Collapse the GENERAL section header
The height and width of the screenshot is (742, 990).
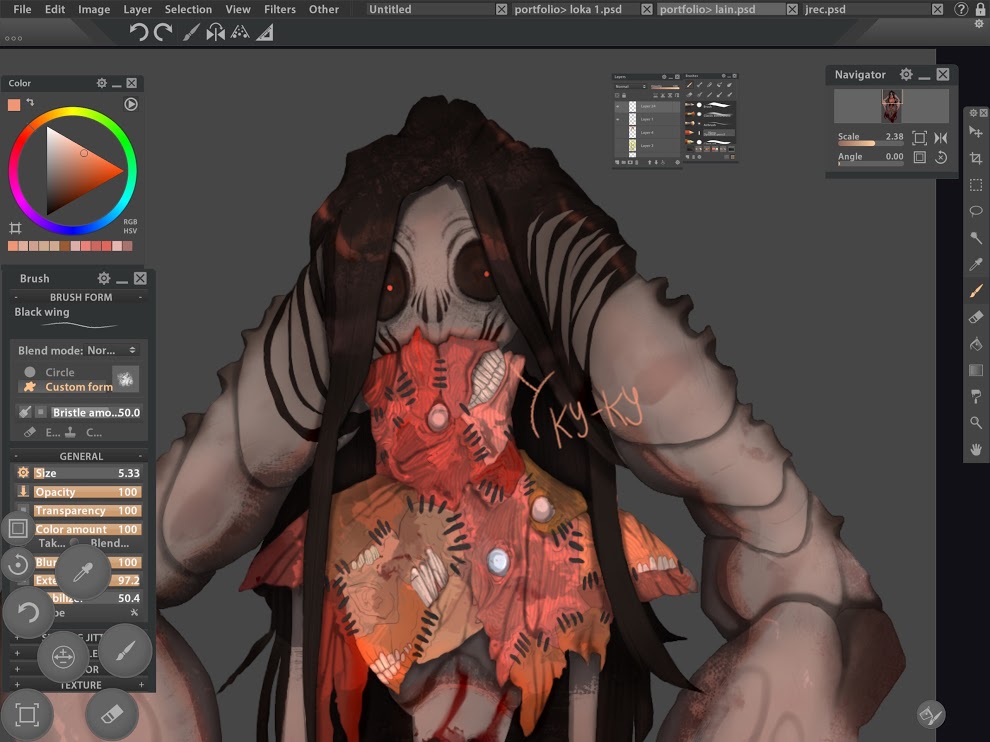(80, 456)
